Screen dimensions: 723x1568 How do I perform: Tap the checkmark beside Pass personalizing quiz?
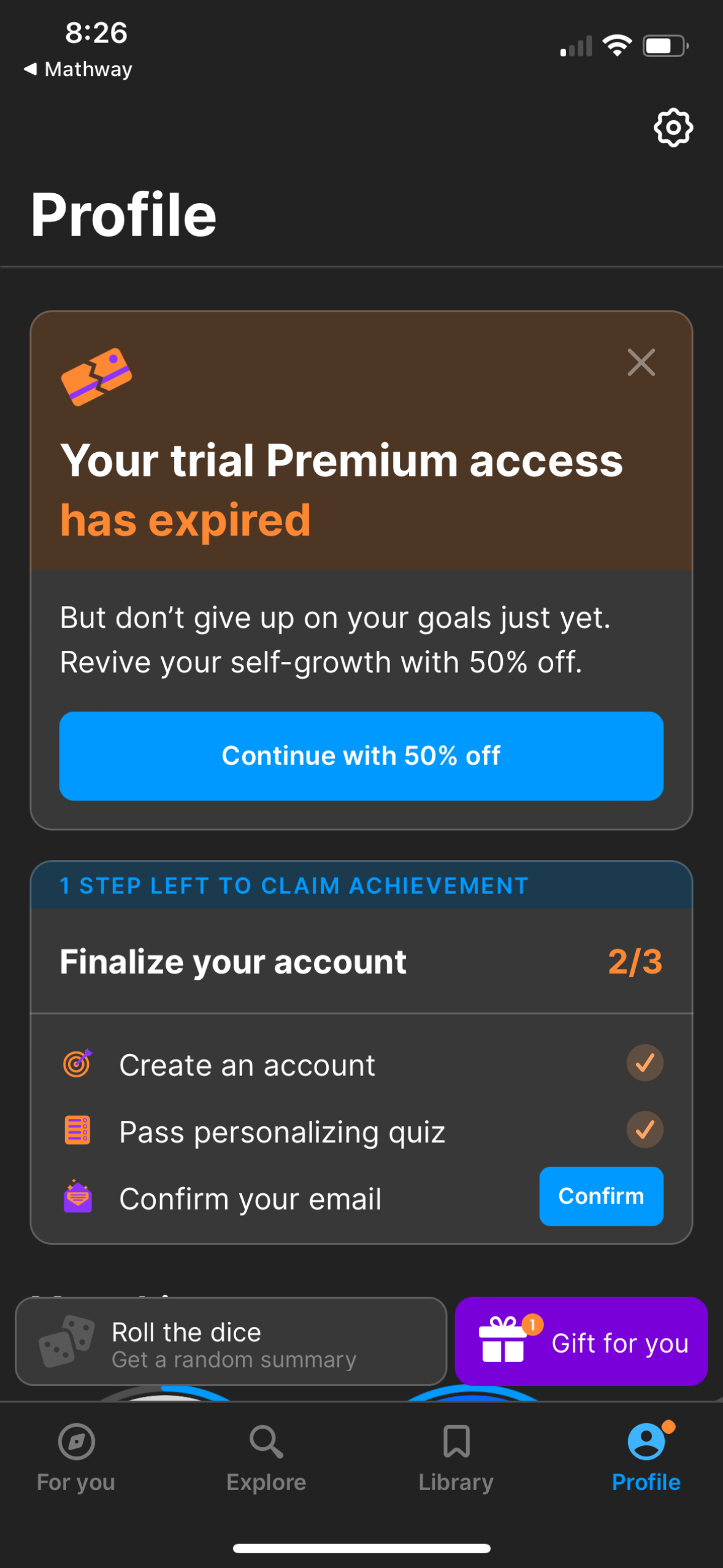pos(645,1131)
